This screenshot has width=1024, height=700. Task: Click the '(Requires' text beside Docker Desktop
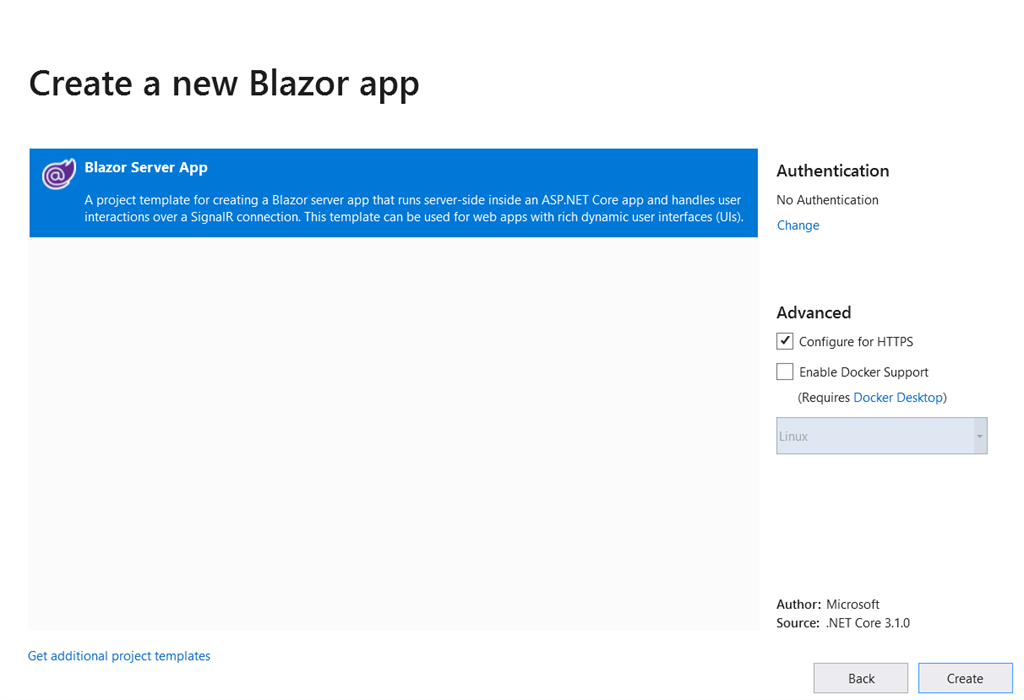coord(824,398)
